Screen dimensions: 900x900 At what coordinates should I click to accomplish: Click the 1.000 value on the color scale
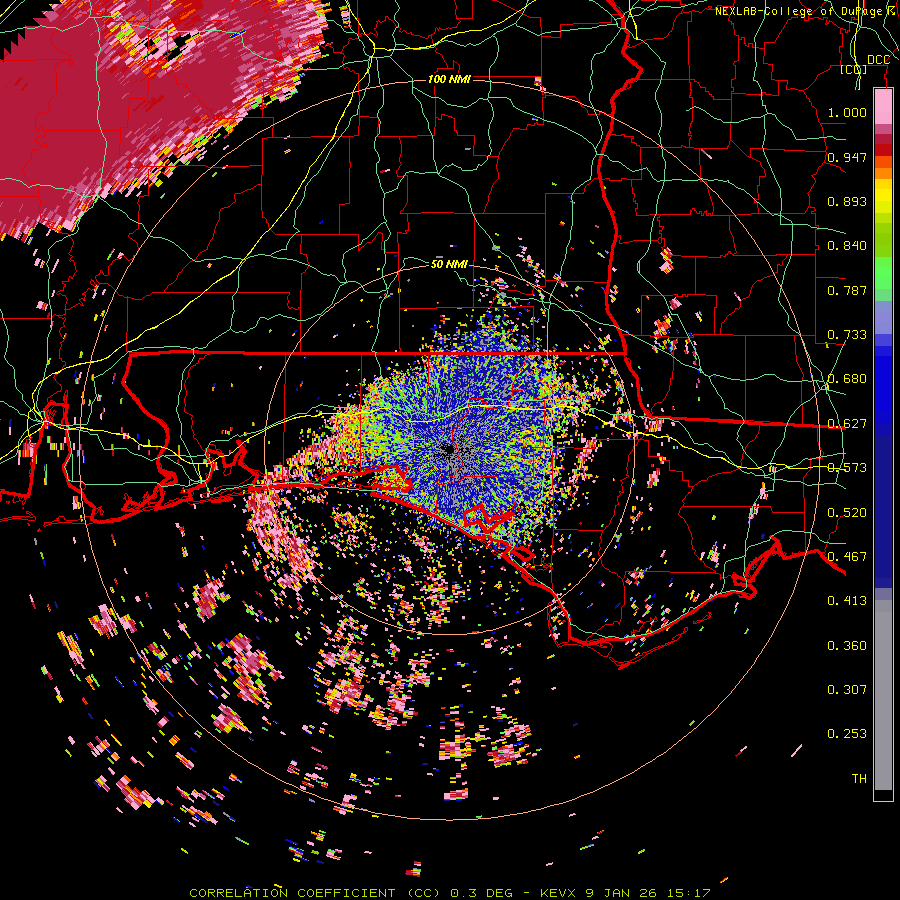click(847, 112)
